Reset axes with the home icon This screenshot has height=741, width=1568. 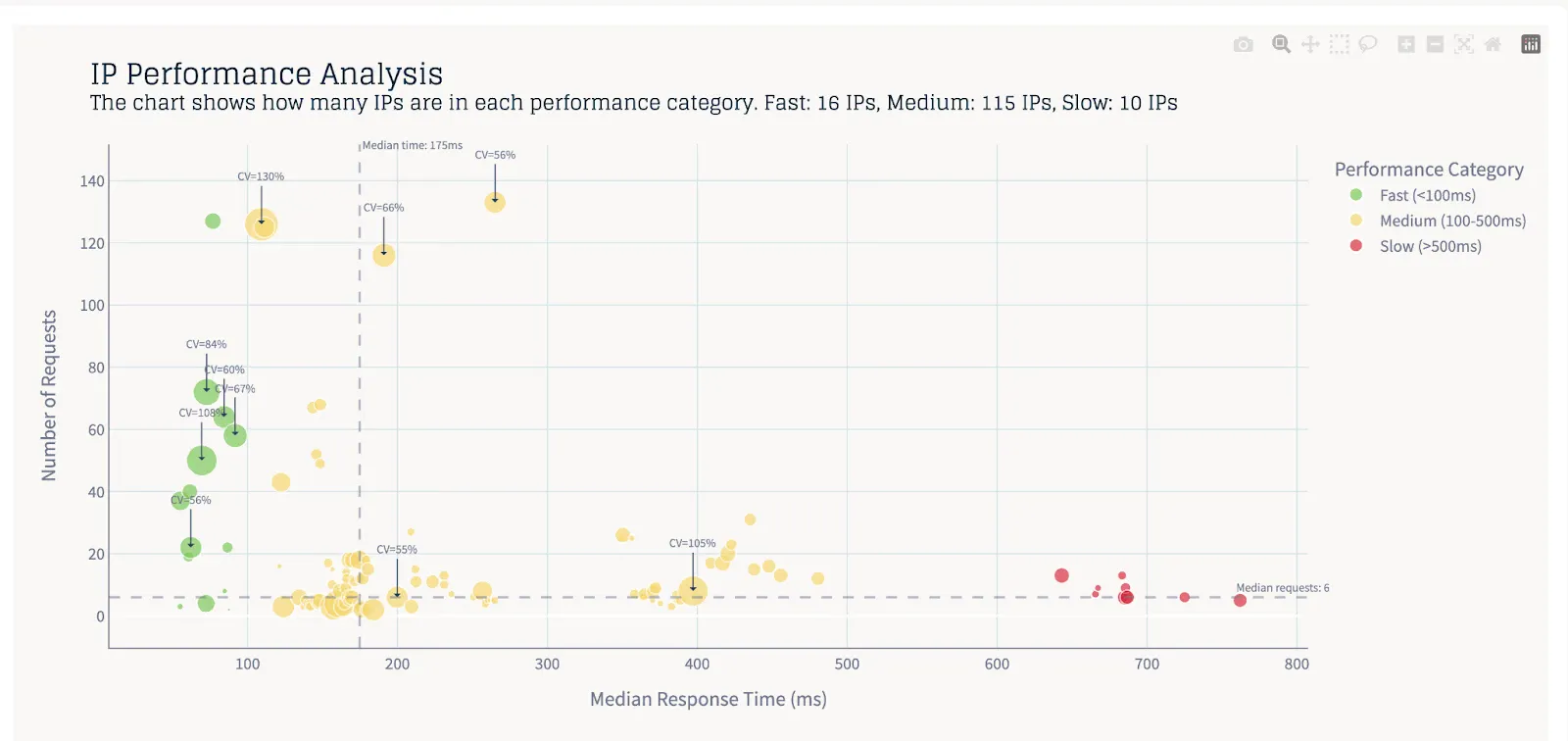[x=1493, y=44]
